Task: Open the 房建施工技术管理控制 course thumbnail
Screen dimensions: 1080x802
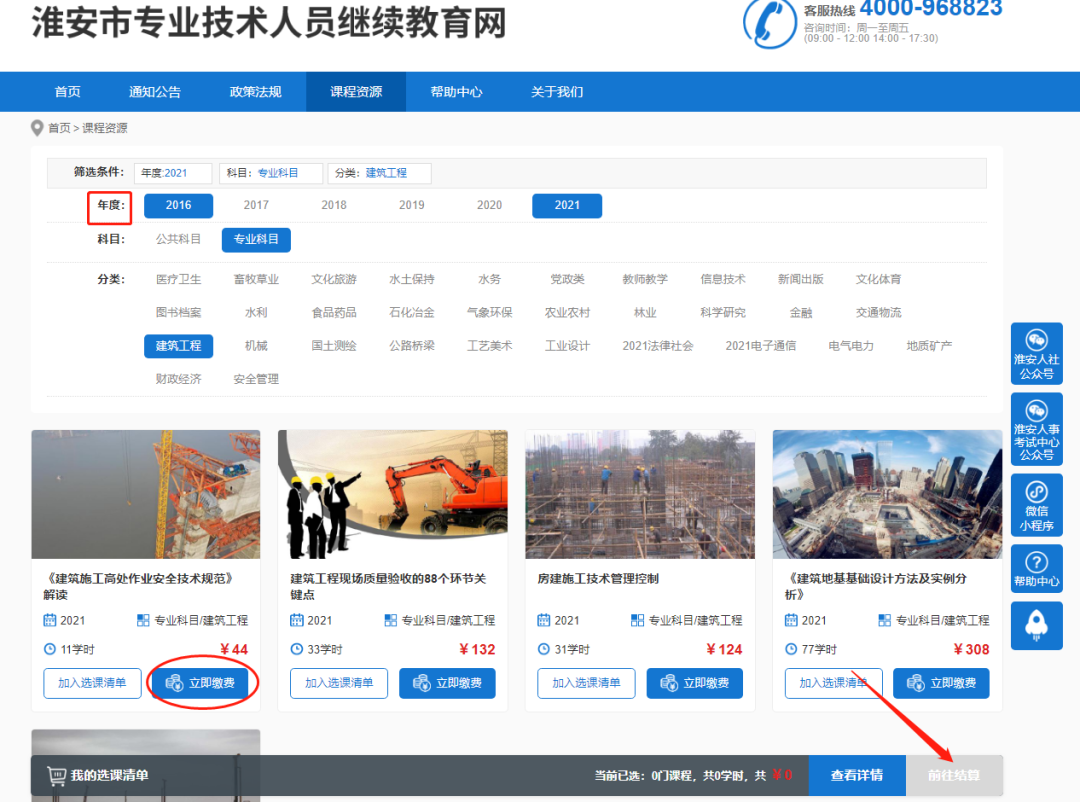Action: 639,493
